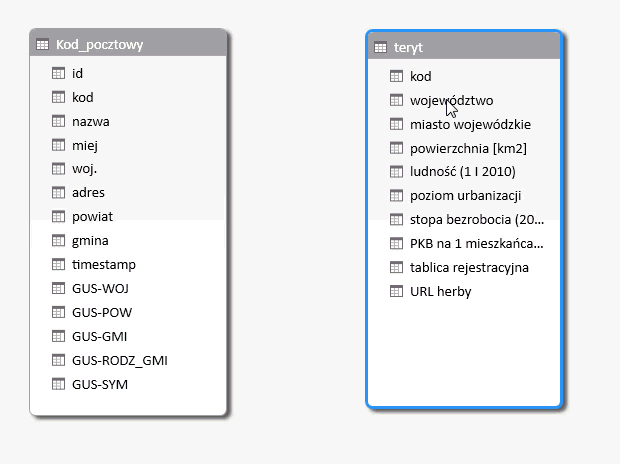Select the powiat field in Kod_pocztowy

pos(92,216)
